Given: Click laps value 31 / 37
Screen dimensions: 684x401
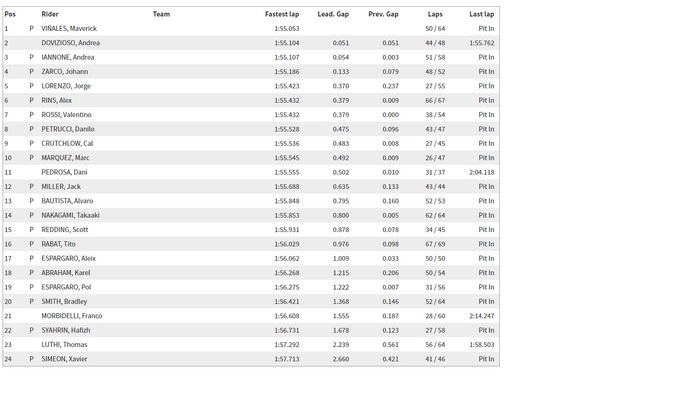Looking at the screenshot, I should point(435,172).
